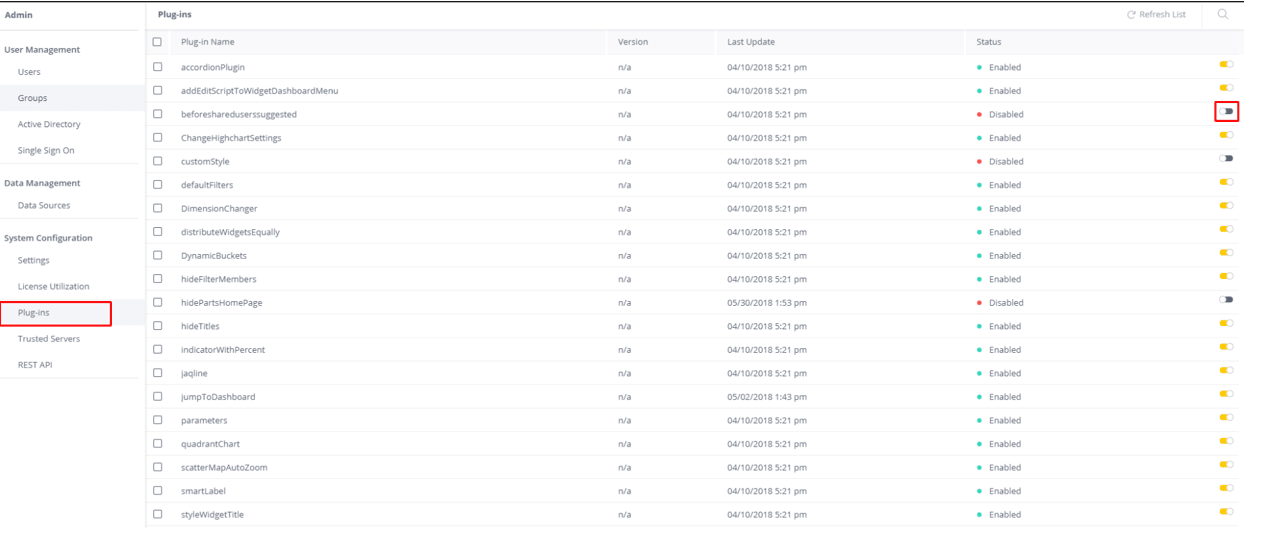Disable defaultFilters using its switch
Viewport: 1265px width, 547px height.
pyautogui.click(x=1226, y=182)
